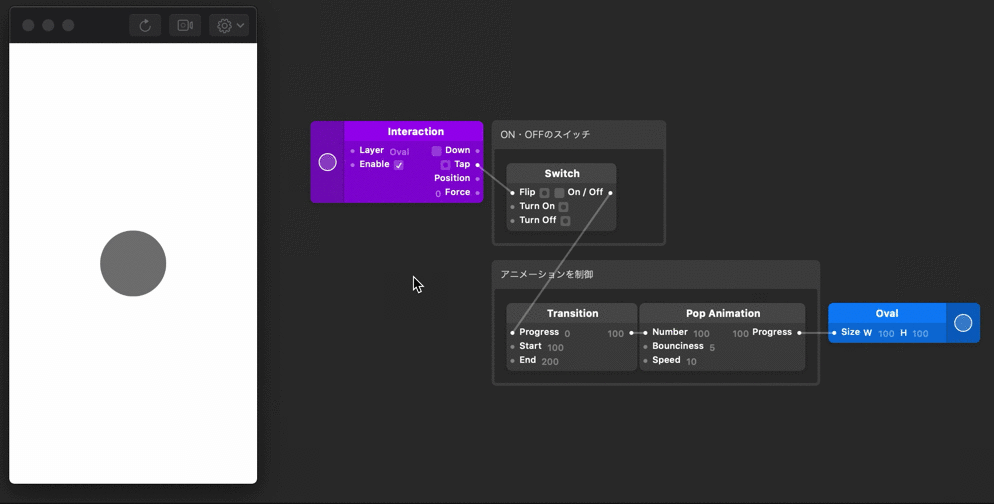Click the Turn On input port

(512, 207)
